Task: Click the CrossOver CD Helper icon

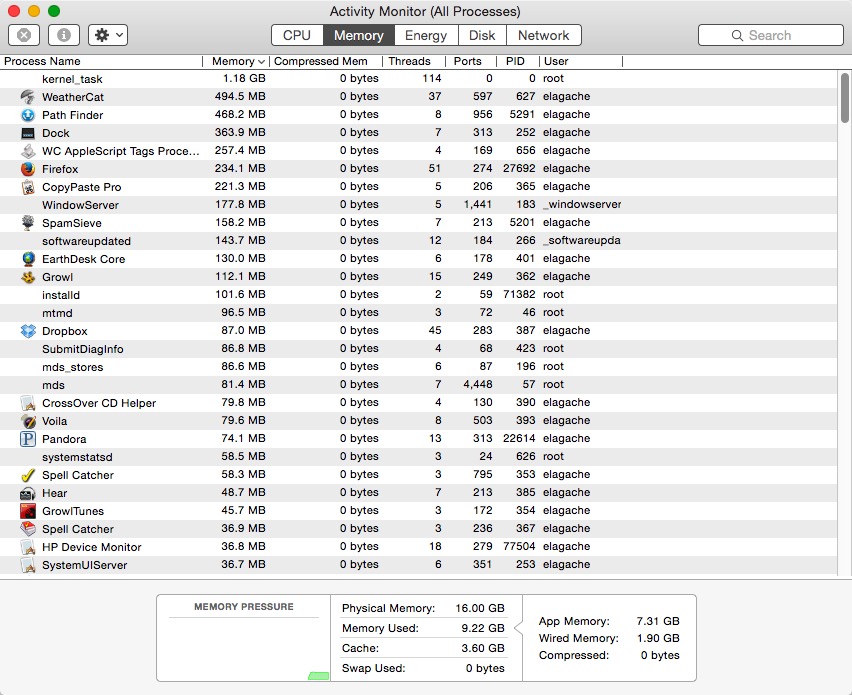Action: point(28,403)
